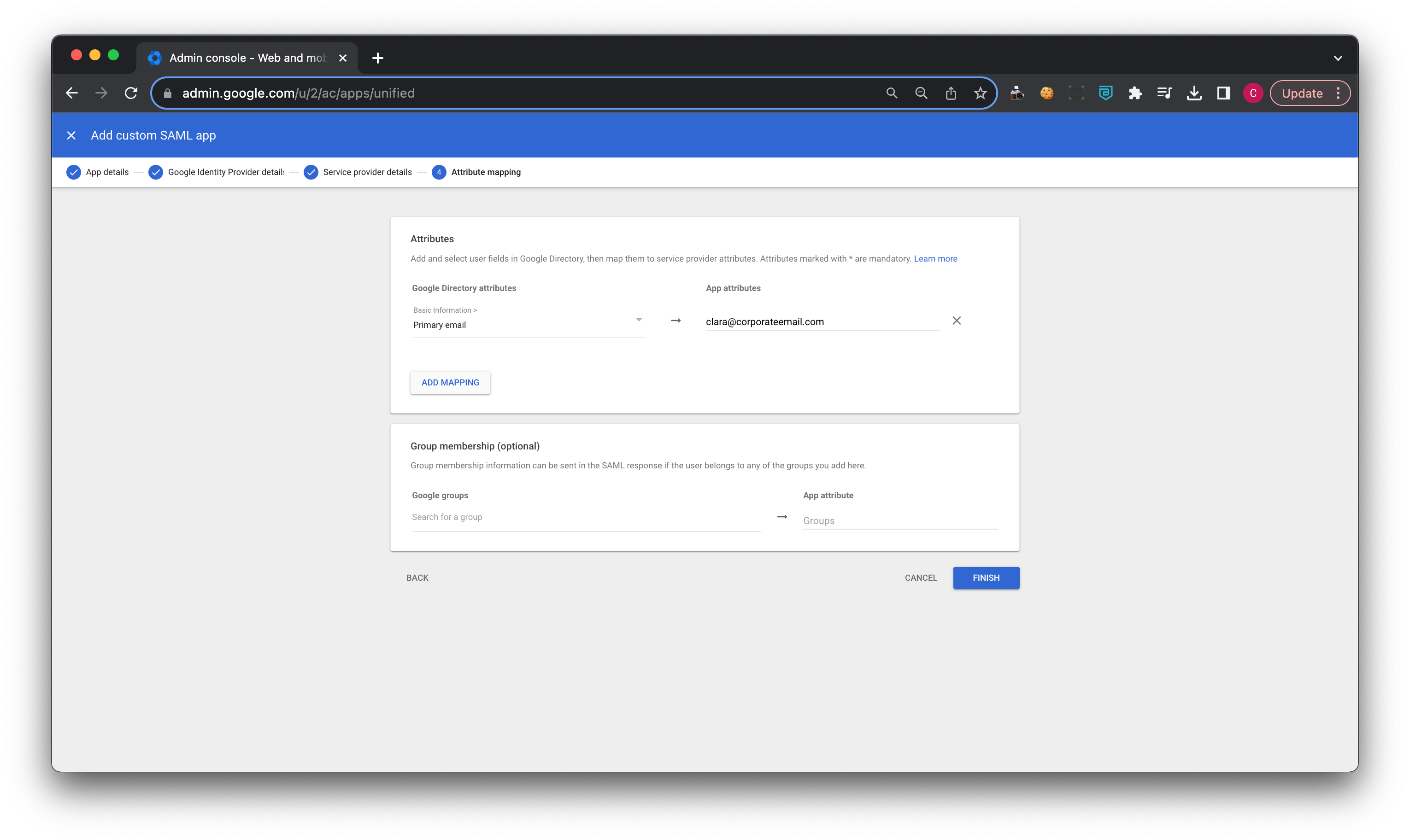
Task: Click the Share page icon
Action: coord(951,93)
